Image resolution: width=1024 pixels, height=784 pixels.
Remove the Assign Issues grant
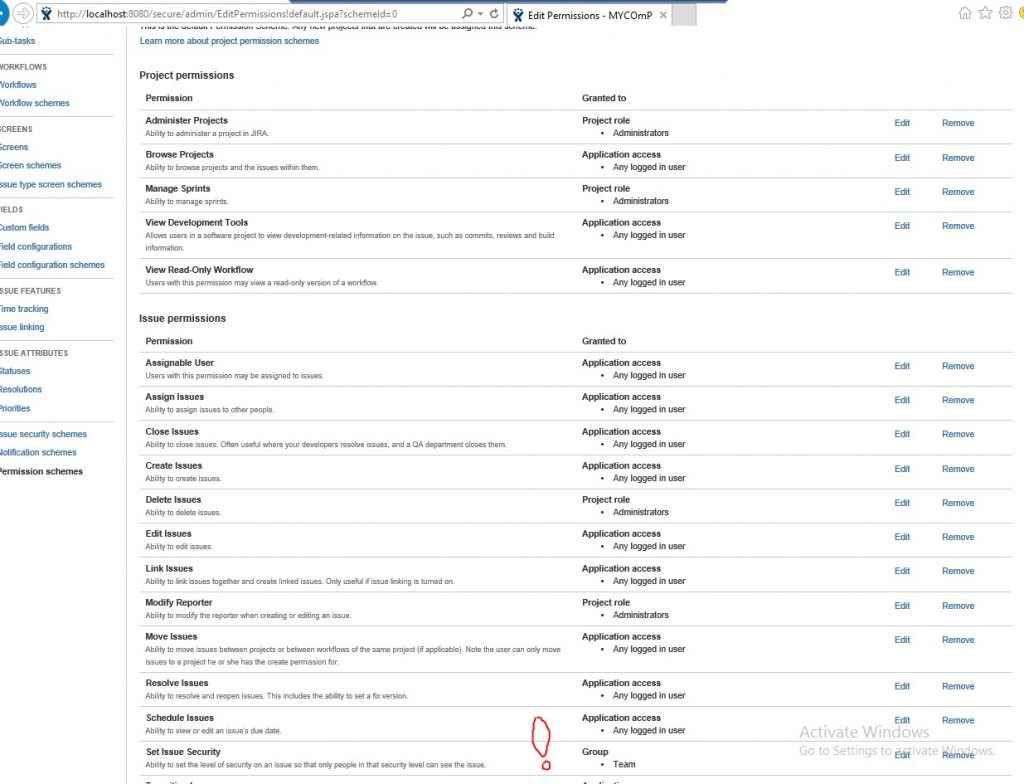958,400
